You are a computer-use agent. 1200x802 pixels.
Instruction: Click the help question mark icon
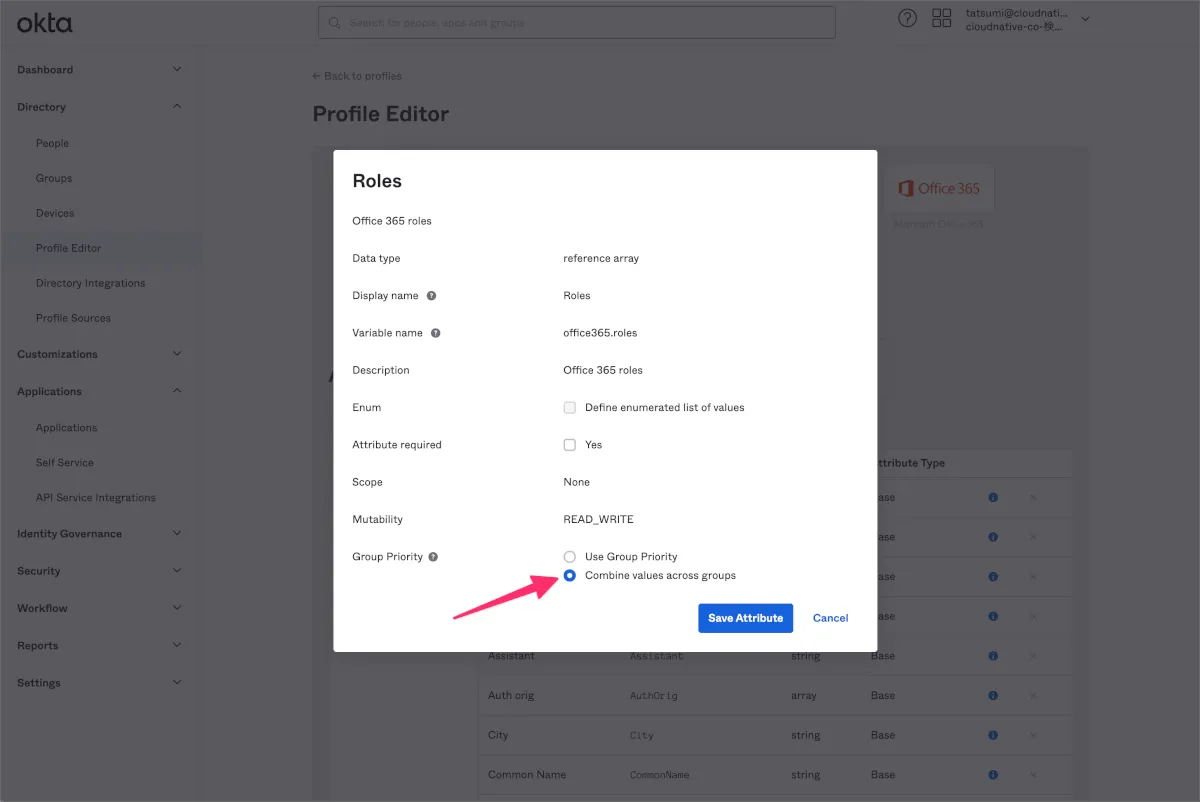click(x=907, y=18)
